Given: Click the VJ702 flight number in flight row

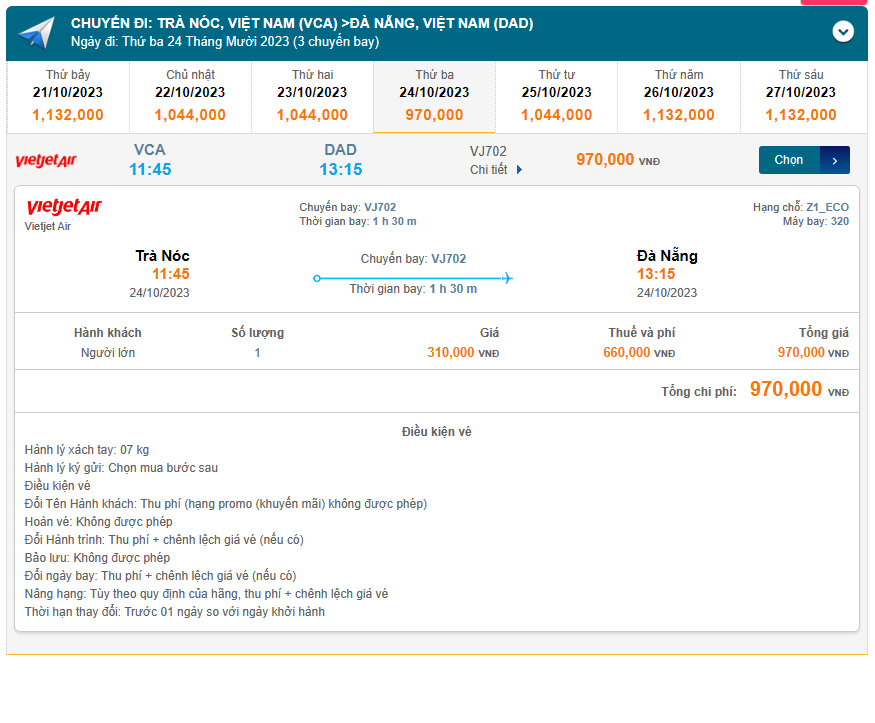Looking at the screenshot, I should [488, 151].
